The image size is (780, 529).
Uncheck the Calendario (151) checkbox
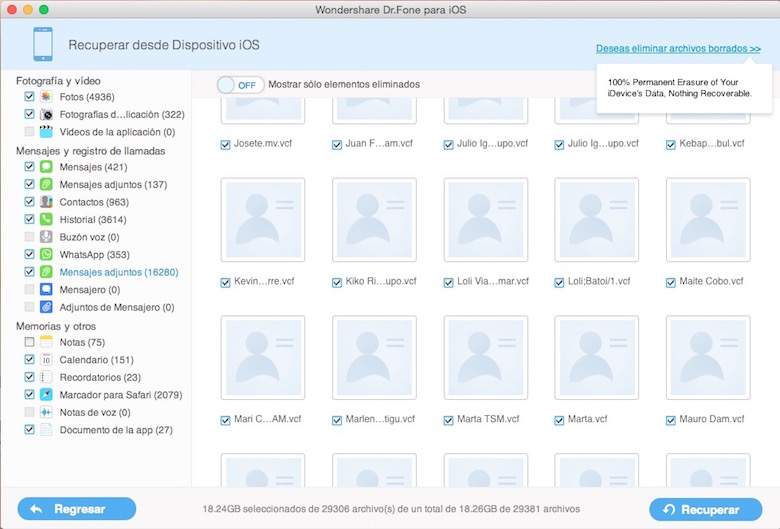(x=29, y=359)
